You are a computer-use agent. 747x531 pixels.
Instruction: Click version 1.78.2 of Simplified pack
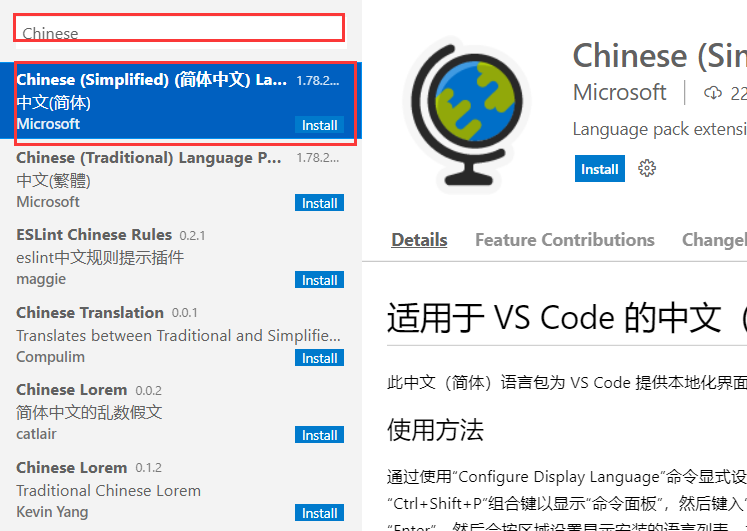(x=318, y=80)
